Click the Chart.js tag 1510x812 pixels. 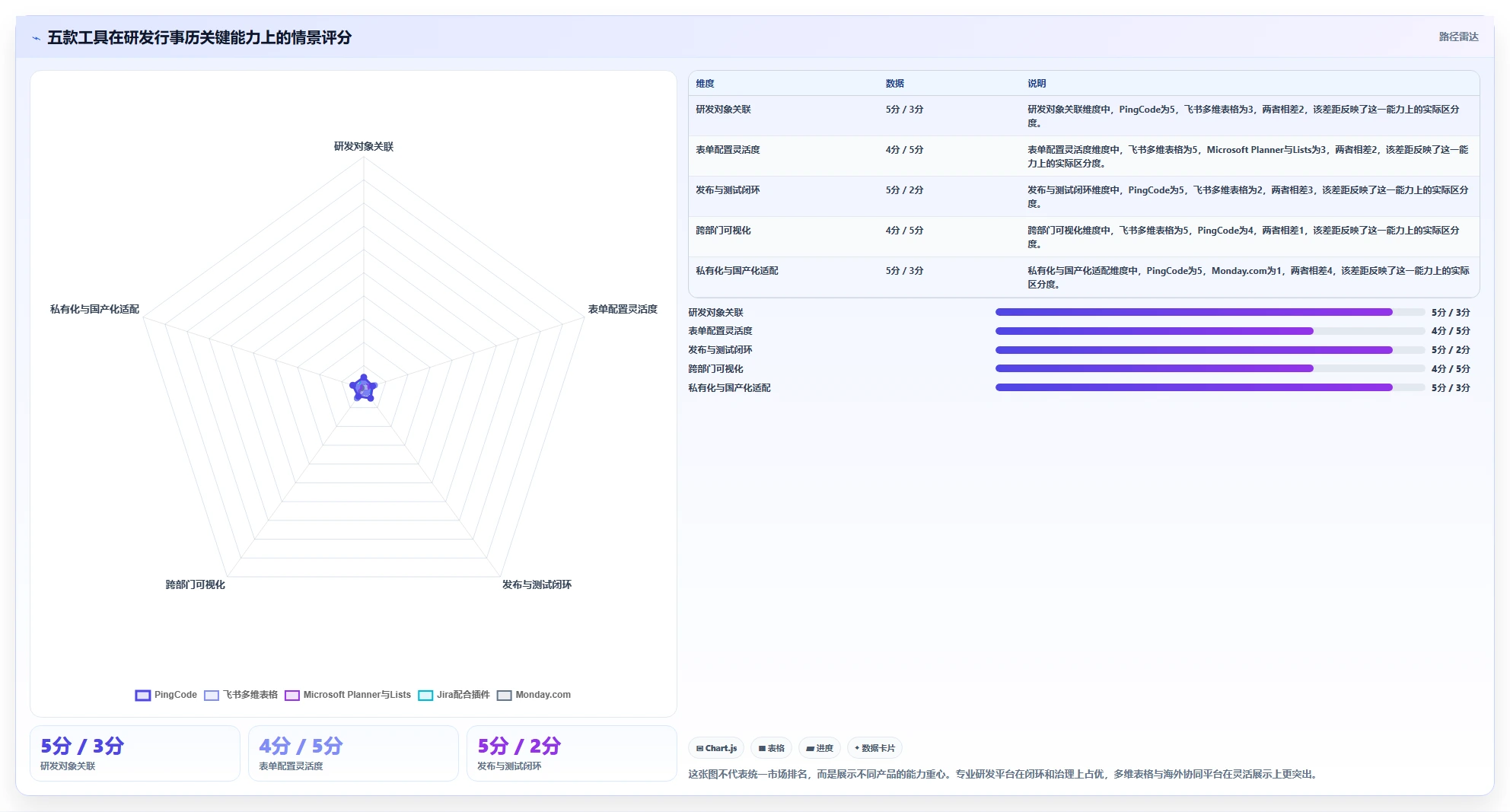click(716, 748)
